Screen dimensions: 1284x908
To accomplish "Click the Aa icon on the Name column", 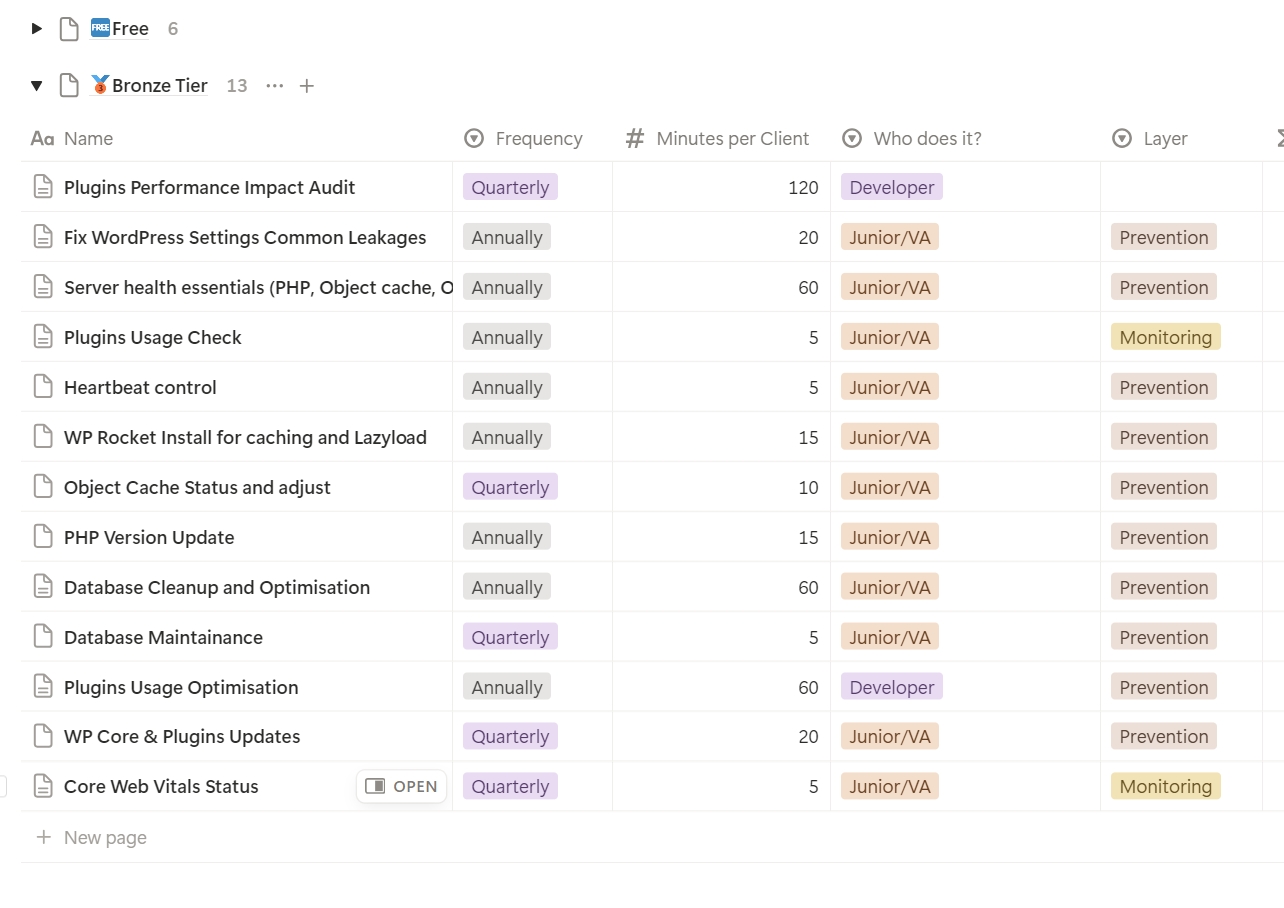I will (x=41, y=138).
